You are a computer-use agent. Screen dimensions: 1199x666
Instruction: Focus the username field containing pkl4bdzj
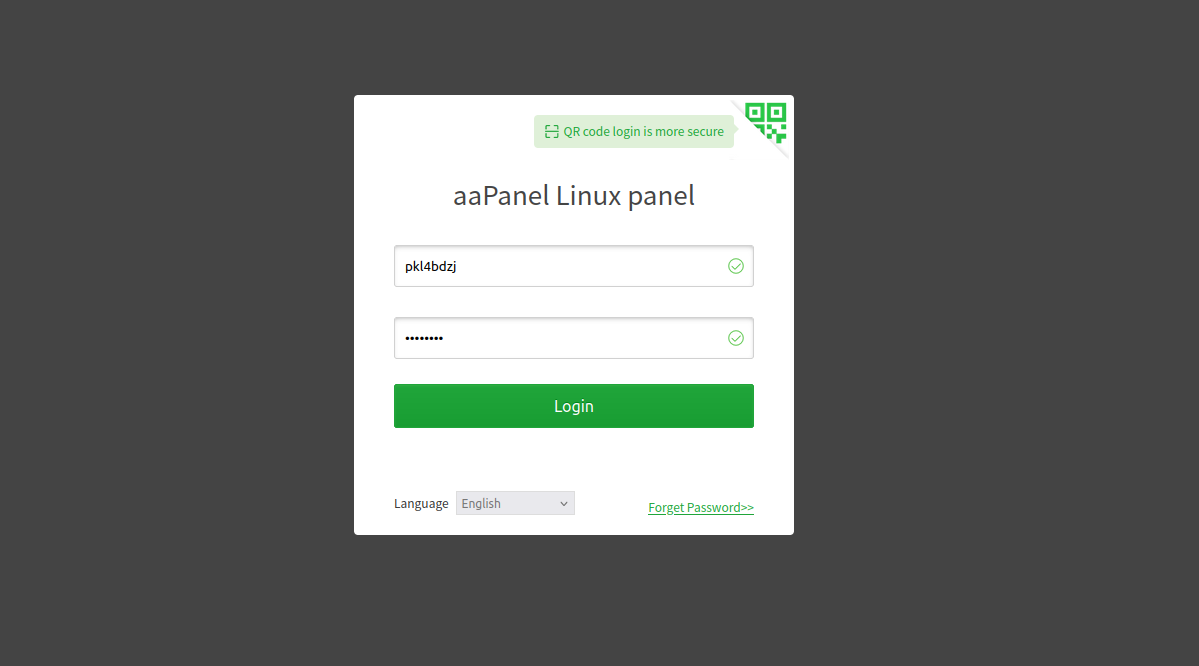[574, 266]
